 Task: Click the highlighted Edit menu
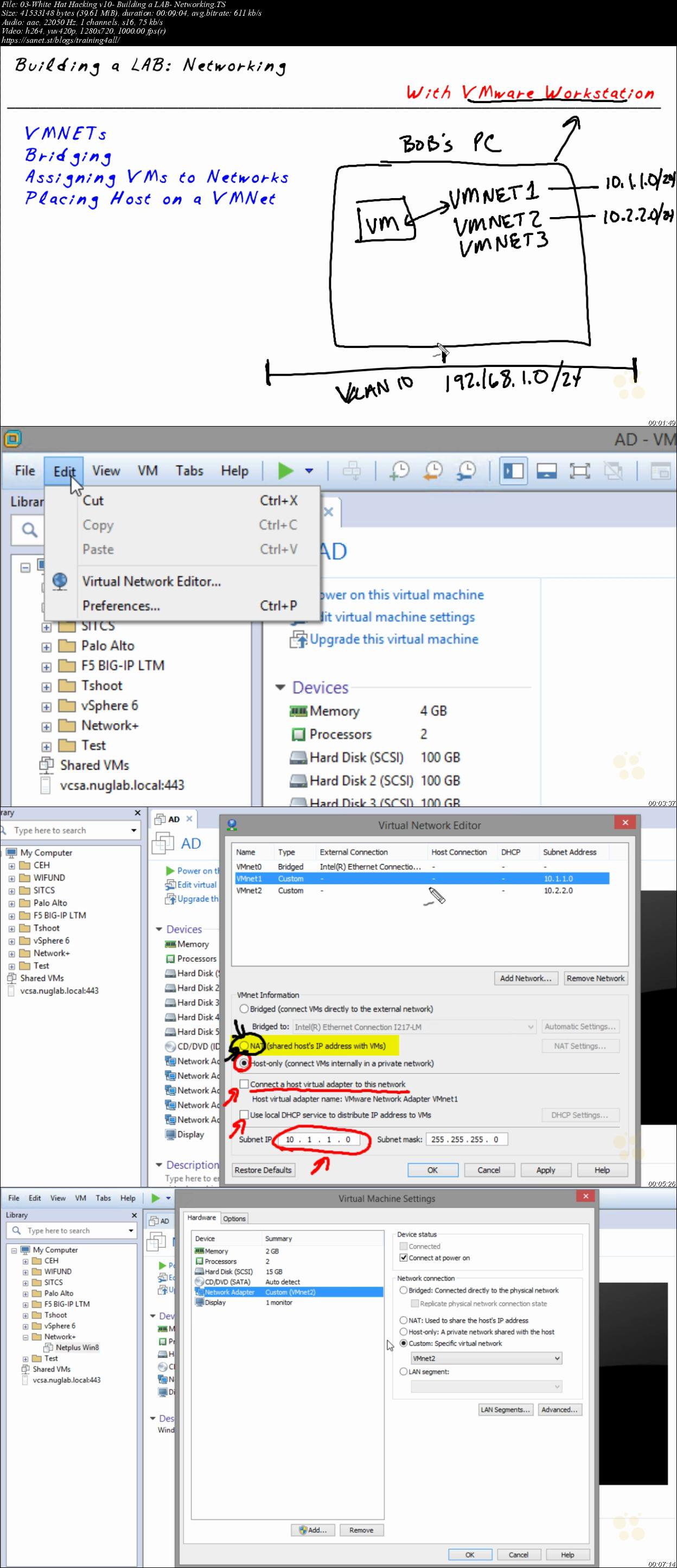[64, 471]
